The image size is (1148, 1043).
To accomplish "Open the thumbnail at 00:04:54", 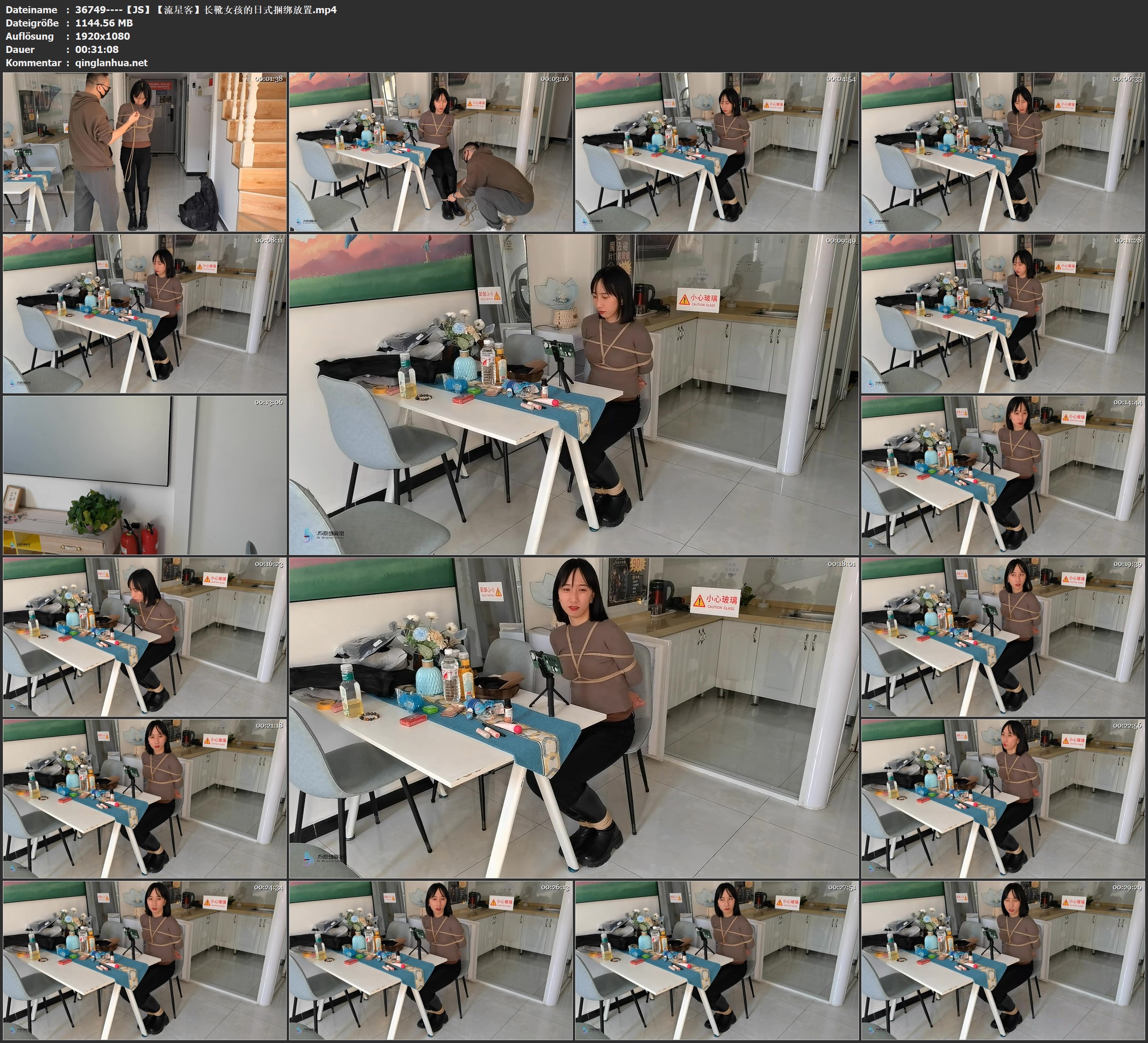I will tap(717, 152).
